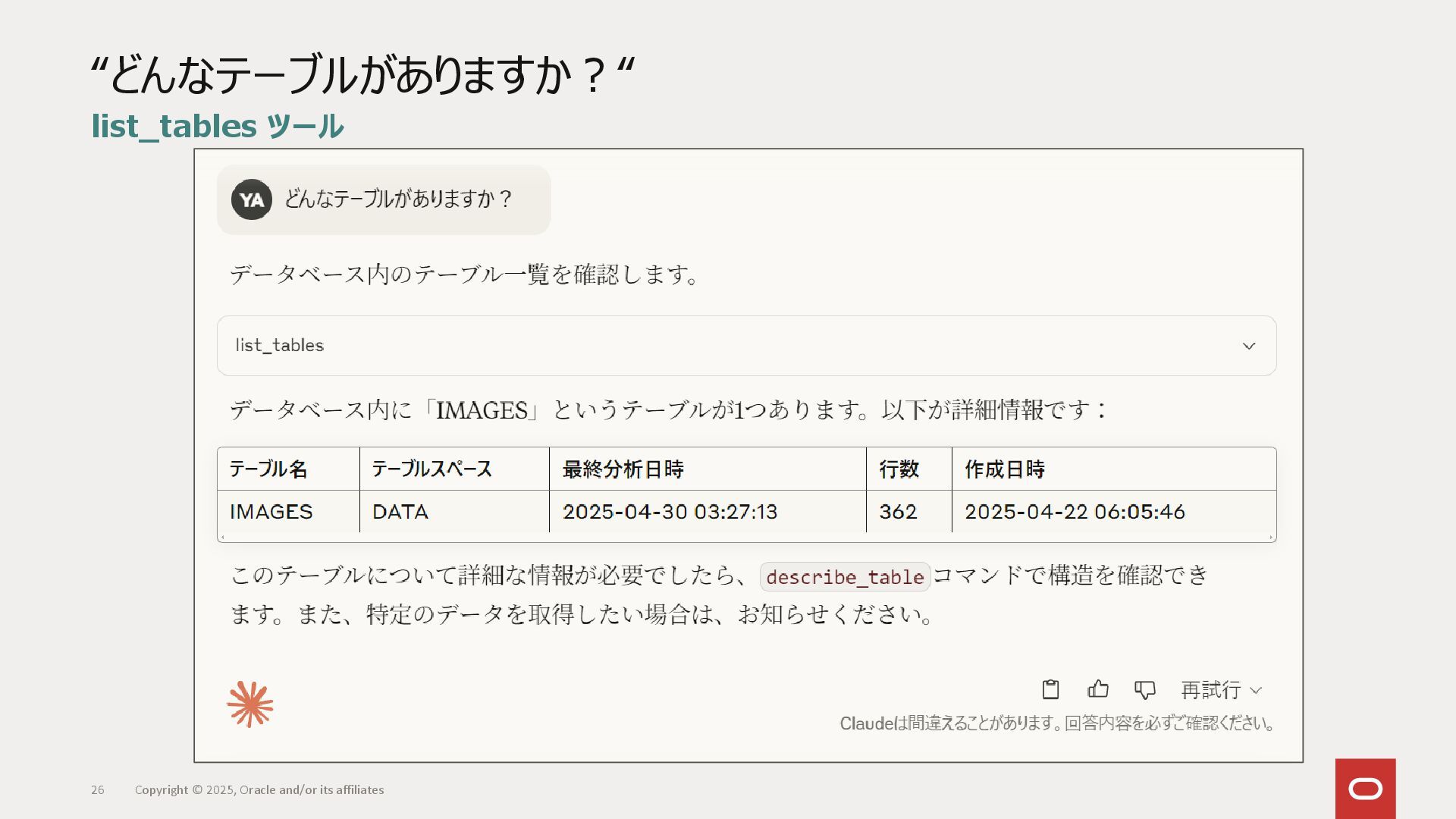Click the red Oracle logo
Image resolution: width=1456 pixels, height=819 pixels.
(x=1365, y=789)
